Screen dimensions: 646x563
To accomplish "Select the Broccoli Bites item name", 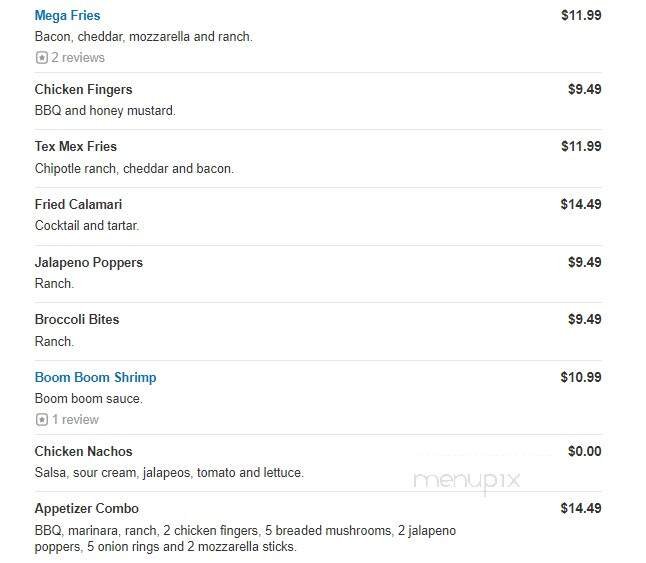I will pyautogui.click(x=76, y=320).
